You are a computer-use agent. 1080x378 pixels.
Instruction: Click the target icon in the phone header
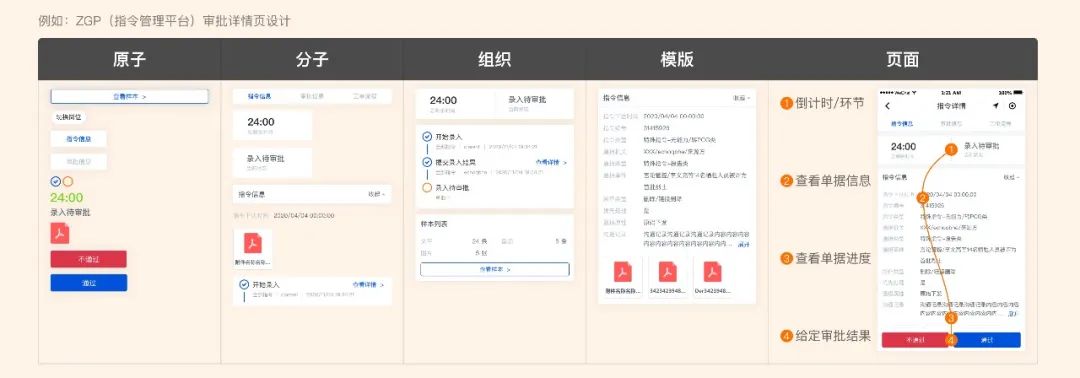(1012, 106)
